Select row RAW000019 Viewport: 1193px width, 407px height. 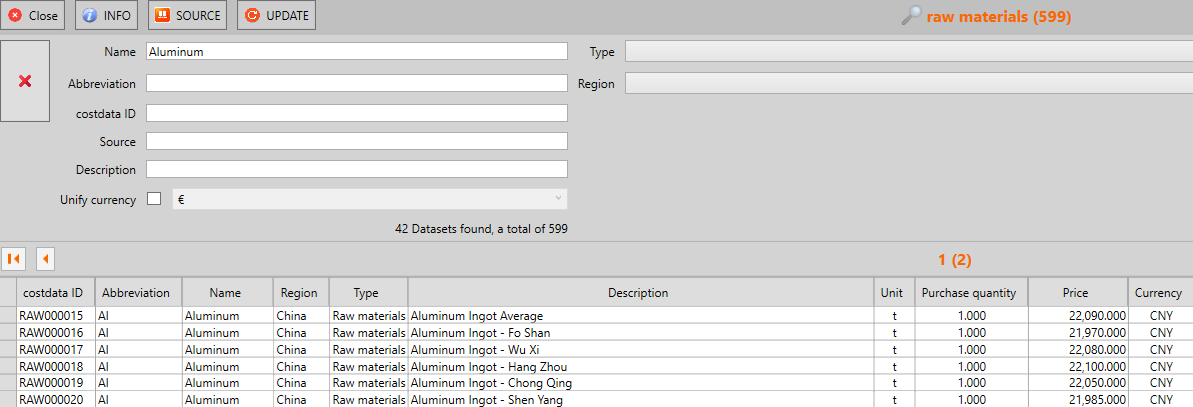tap(596, 383)
